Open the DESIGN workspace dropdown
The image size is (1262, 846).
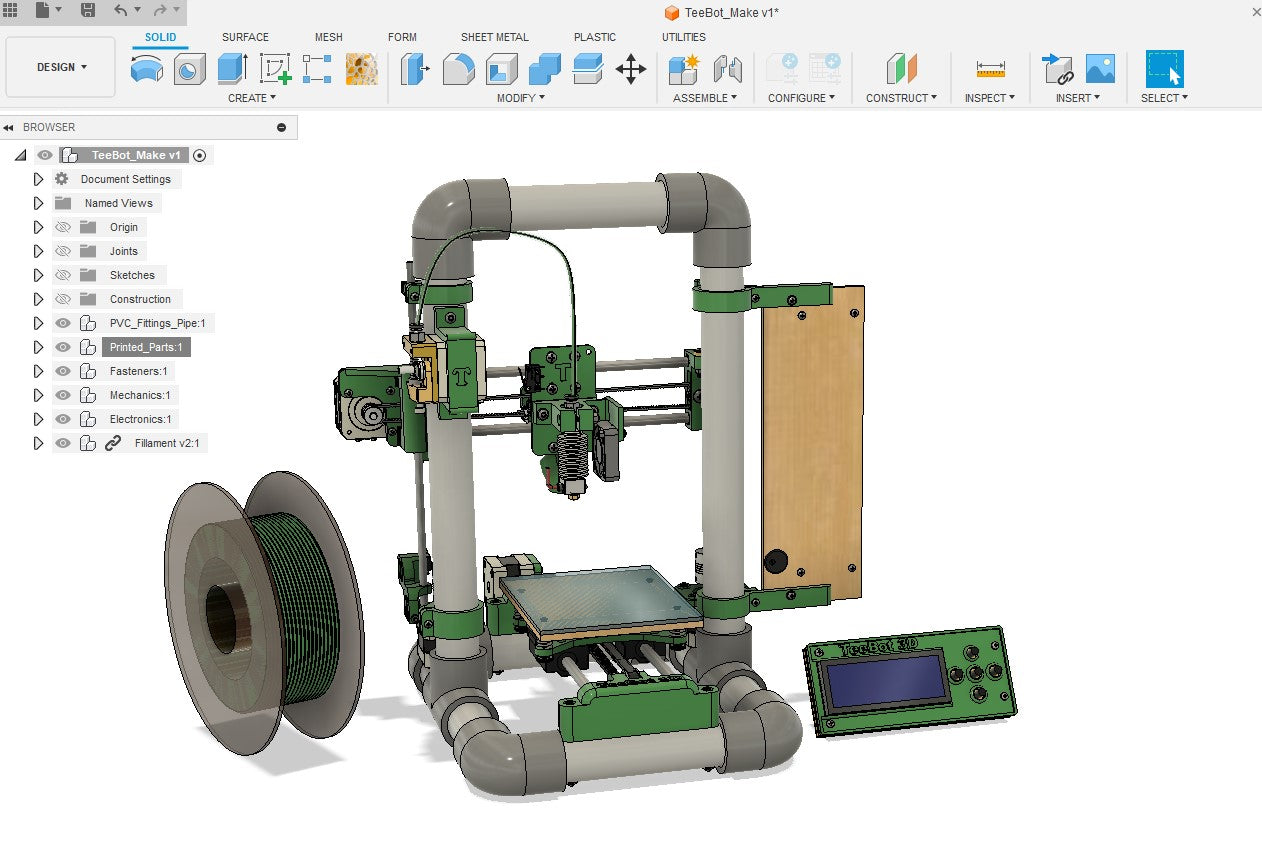pos(60,67)
